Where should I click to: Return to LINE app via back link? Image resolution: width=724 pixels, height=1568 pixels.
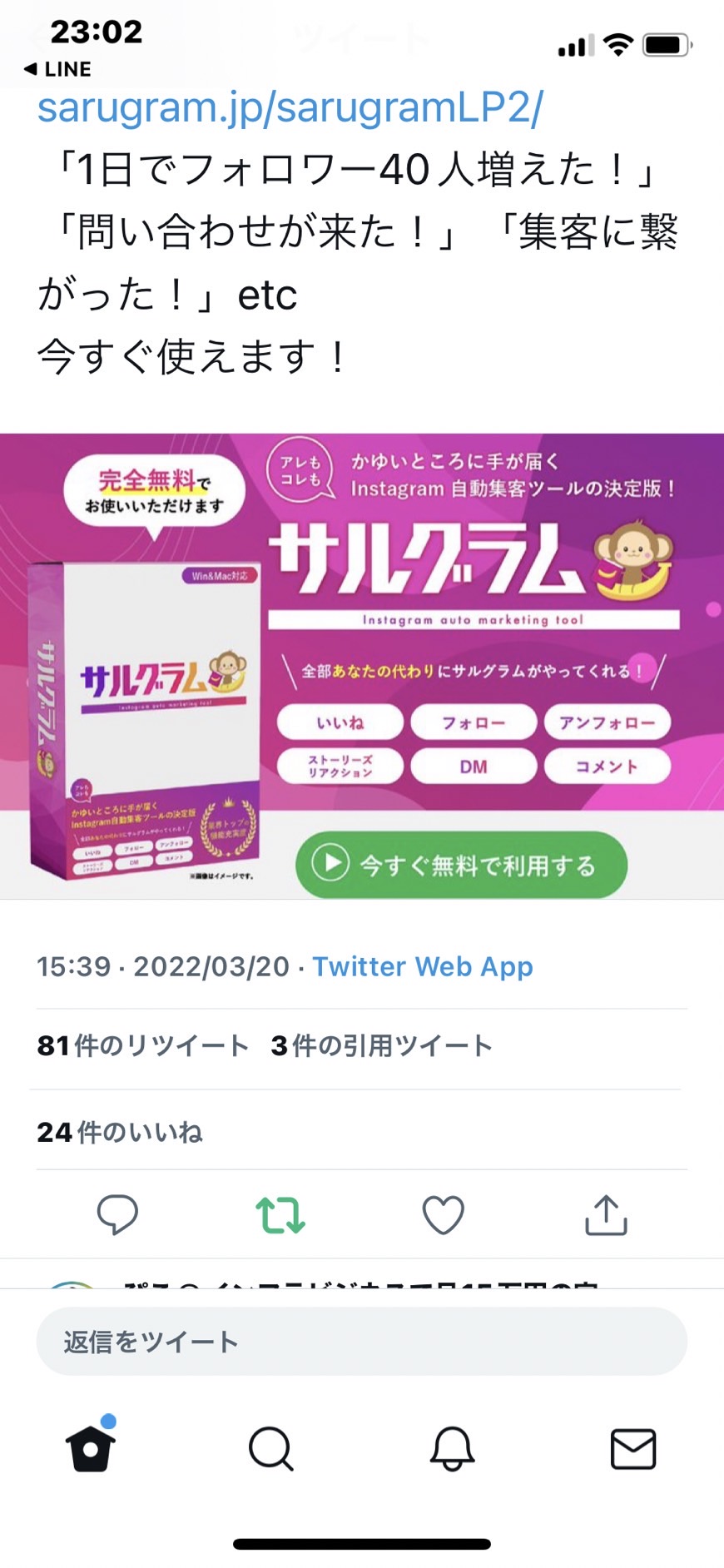pos(57,69)
